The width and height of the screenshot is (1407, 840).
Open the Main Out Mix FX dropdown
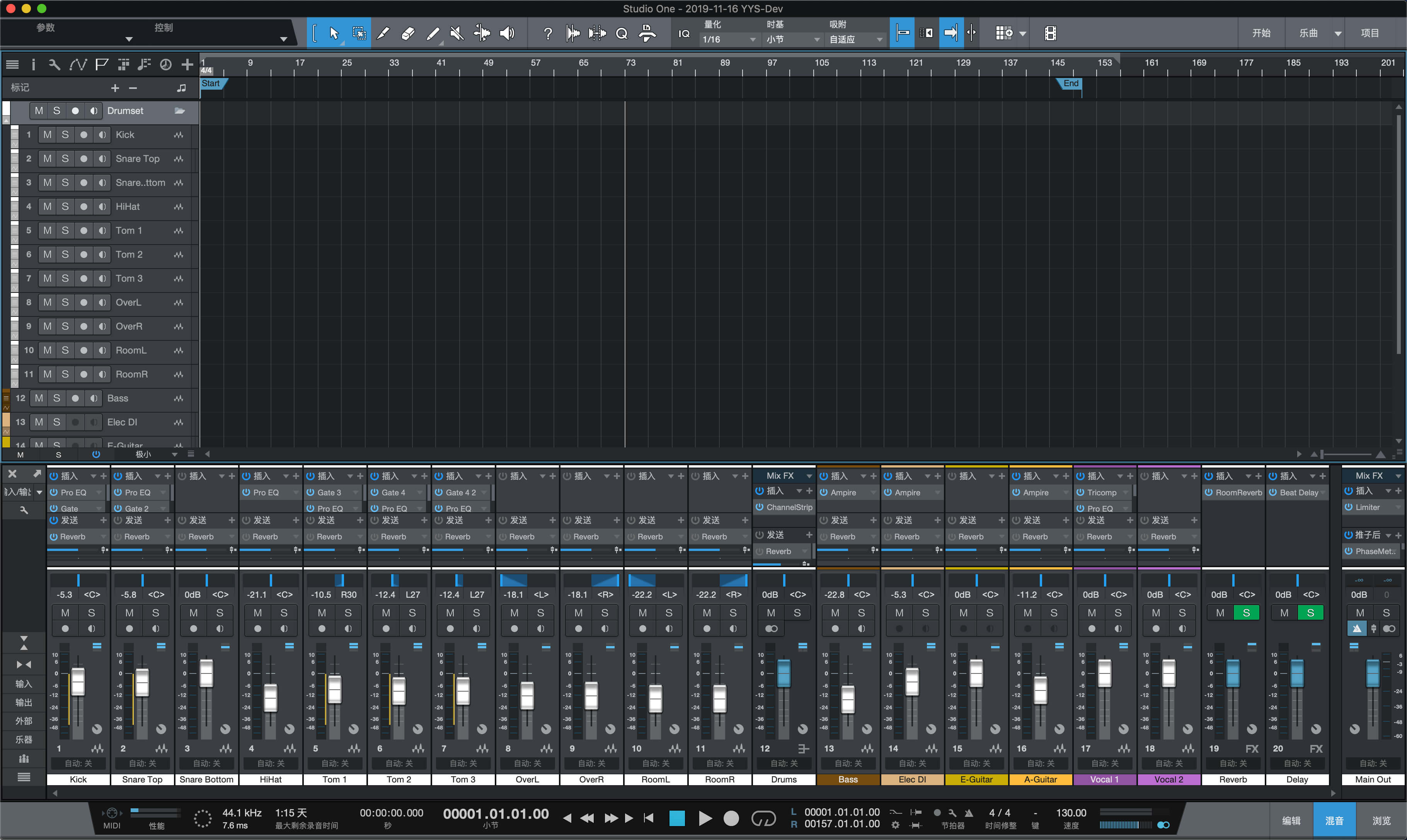tap(1398, 476)
